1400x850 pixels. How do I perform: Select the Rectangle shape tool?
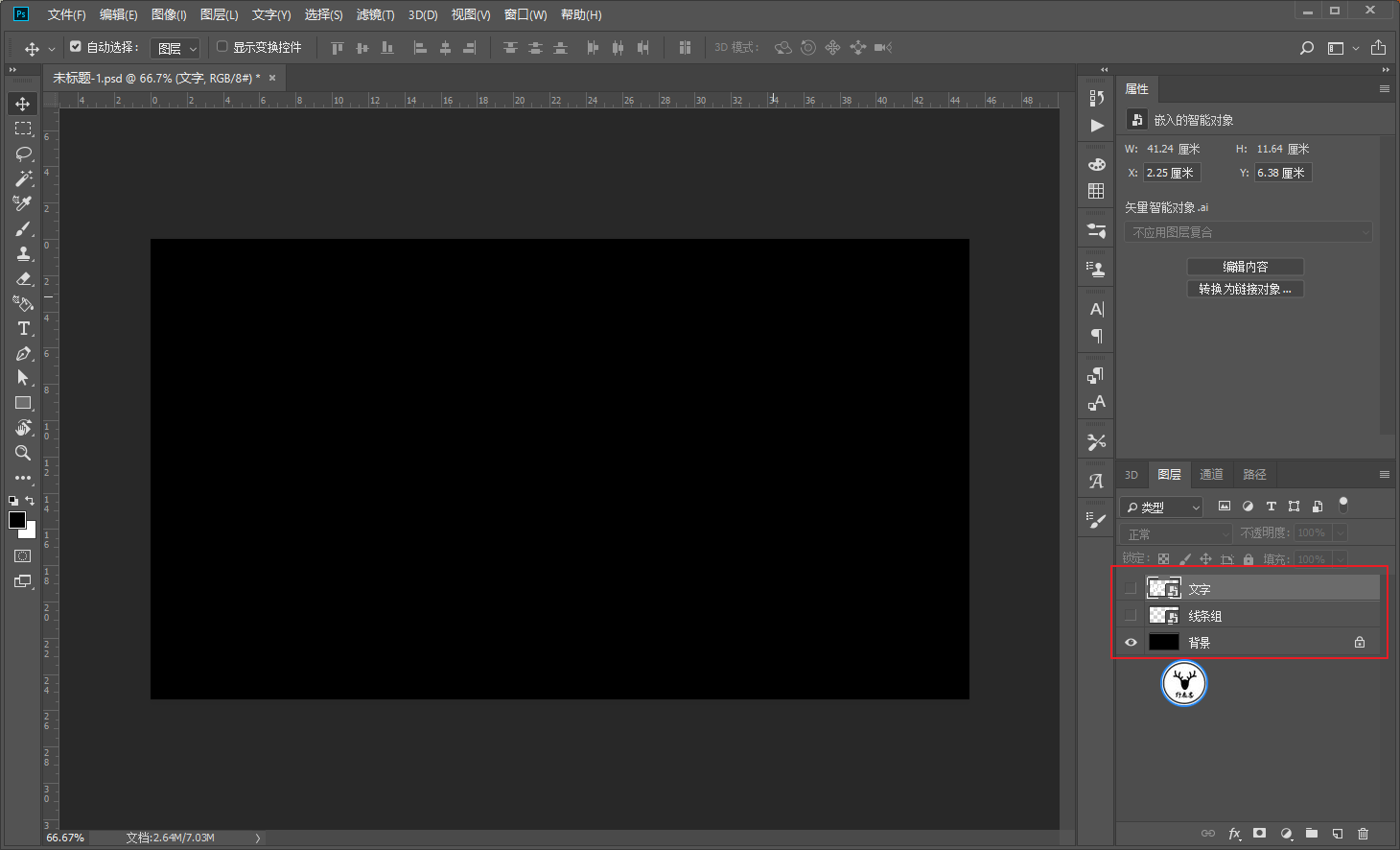pos(23,403)
